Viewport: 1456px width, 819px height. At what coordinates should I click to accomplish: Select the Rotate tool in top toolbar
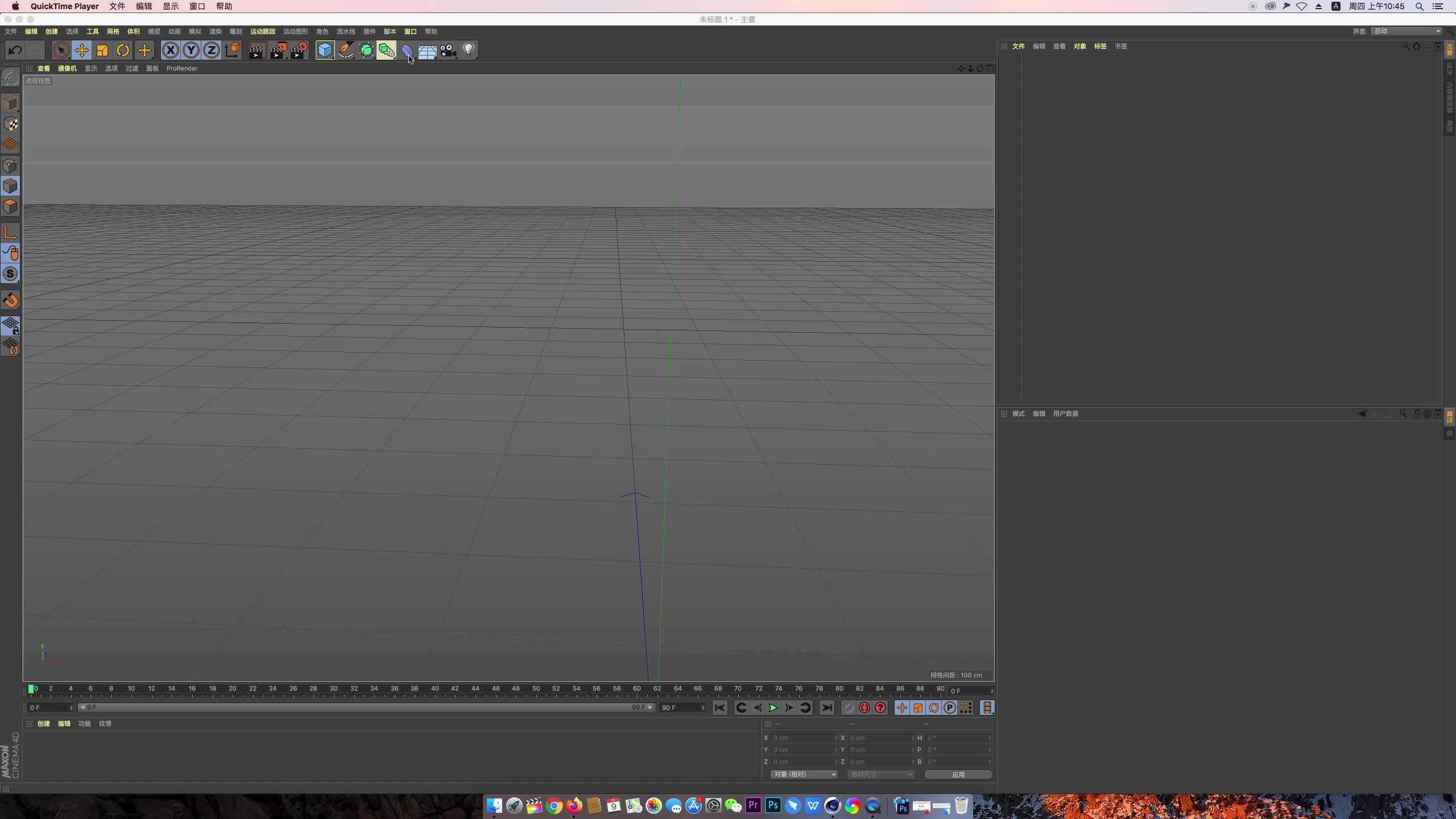pyautogui.click(x=123, y=51)
